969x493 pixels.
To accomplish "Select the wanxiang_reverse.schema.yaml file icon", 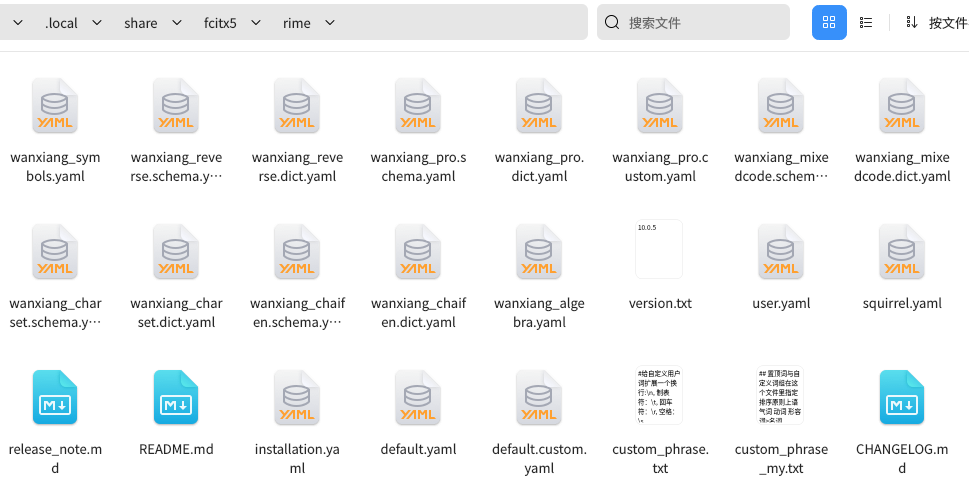I will (x=176, y=106).
